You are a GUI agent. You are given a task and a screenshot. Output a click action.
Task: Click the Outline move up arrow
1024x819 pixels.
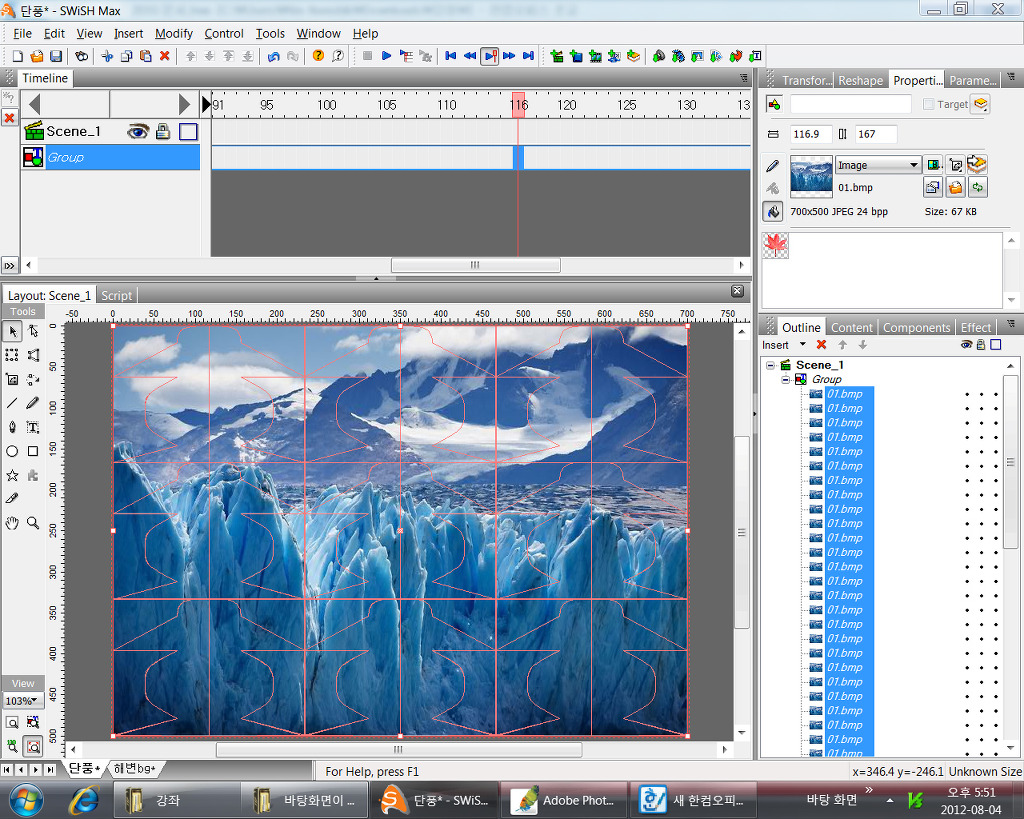tap(842, 345)
